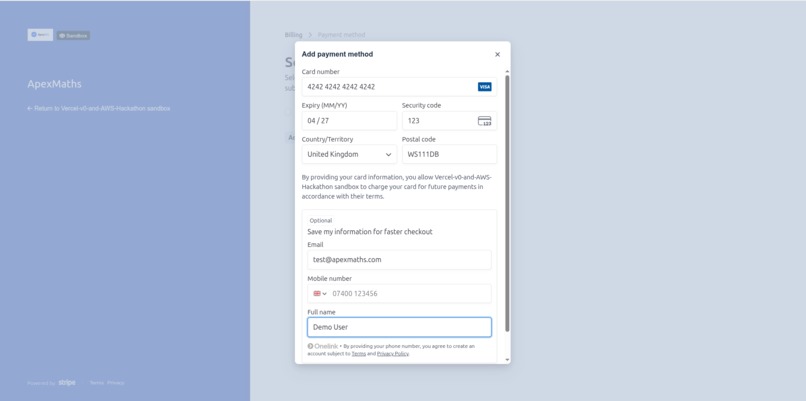Open the Terms link in Onelink notice

pyautogui.click(x=359, y=354)
